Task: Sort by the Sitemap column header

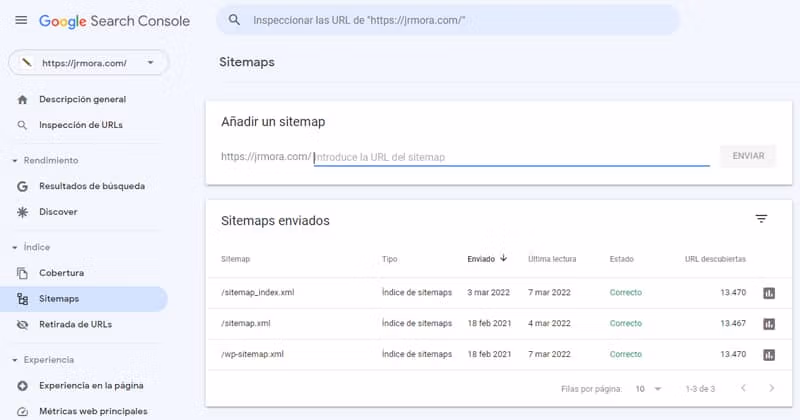Action: [235, 259]
